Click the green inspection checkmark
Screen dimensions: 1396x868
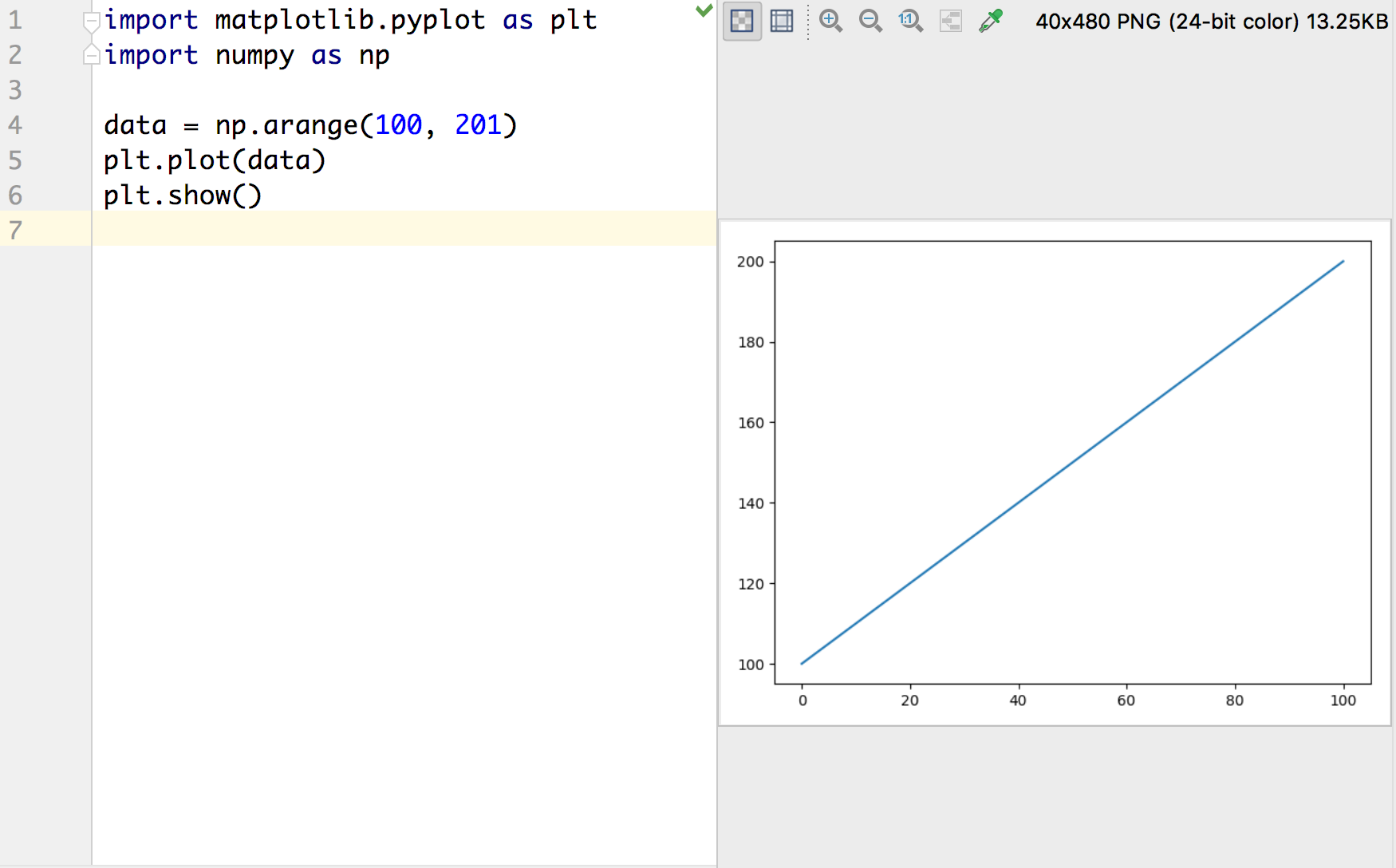pyautogui.click(x=704, y=10)
